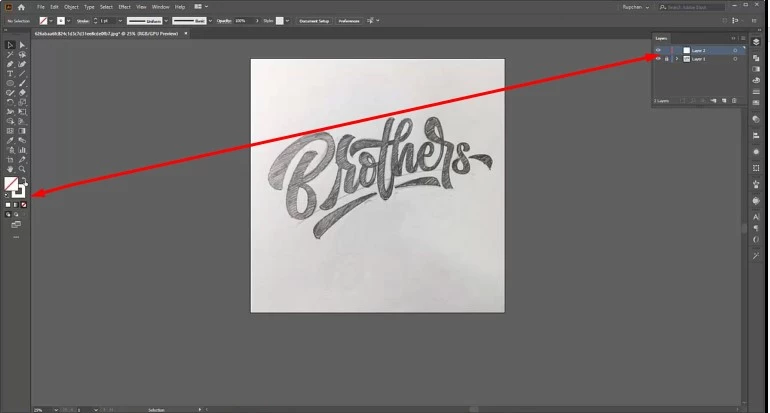
Task: Apply solid Color mode button in toolbox
Action: click(7, 205)
